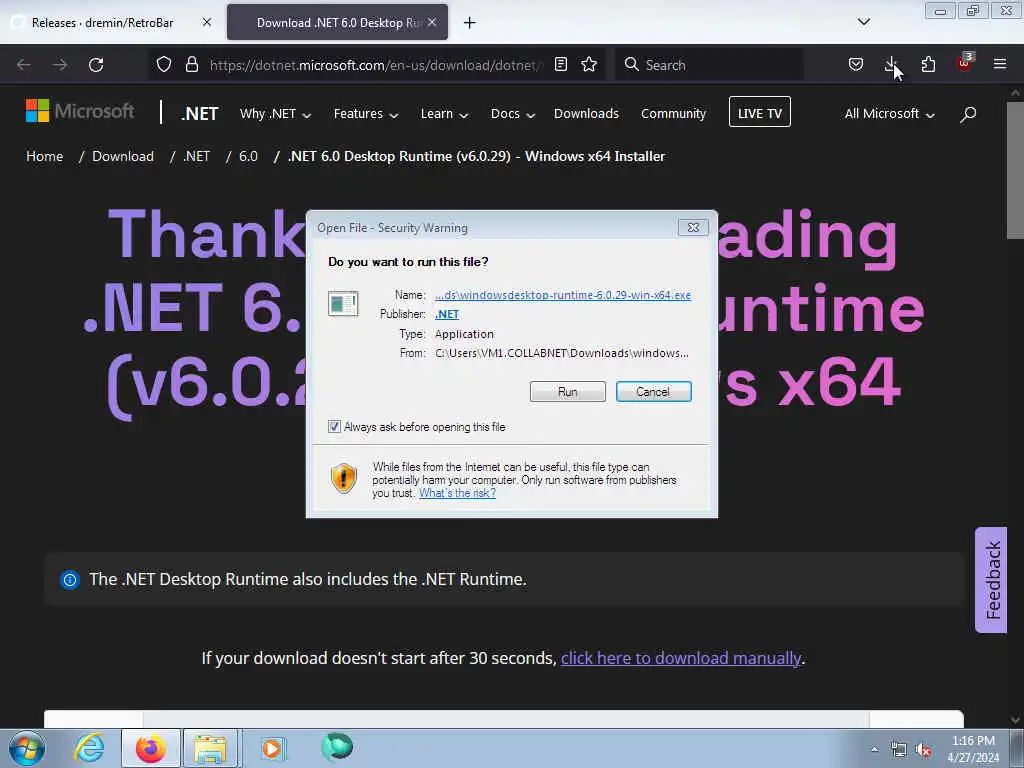Open the tracking protection shield icon
The width and height of the screenshot is (1024, 768).
coord(164,65)
